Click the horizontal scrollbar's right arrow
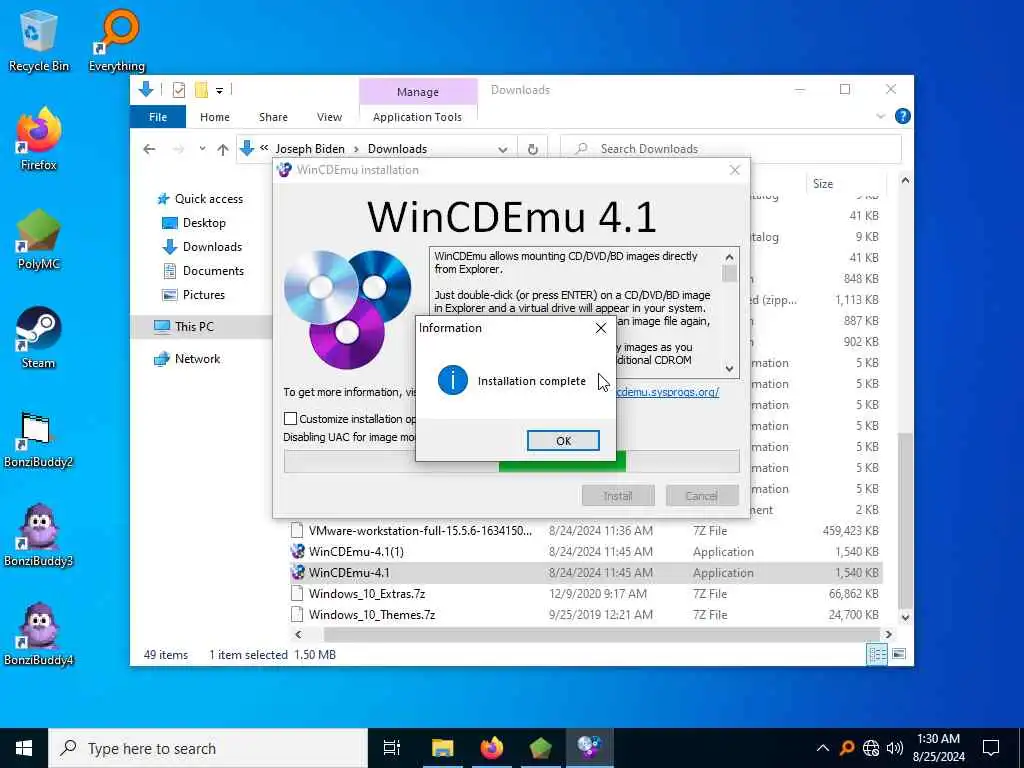This screenshot has width=1024, height=768. pos(889,634)
